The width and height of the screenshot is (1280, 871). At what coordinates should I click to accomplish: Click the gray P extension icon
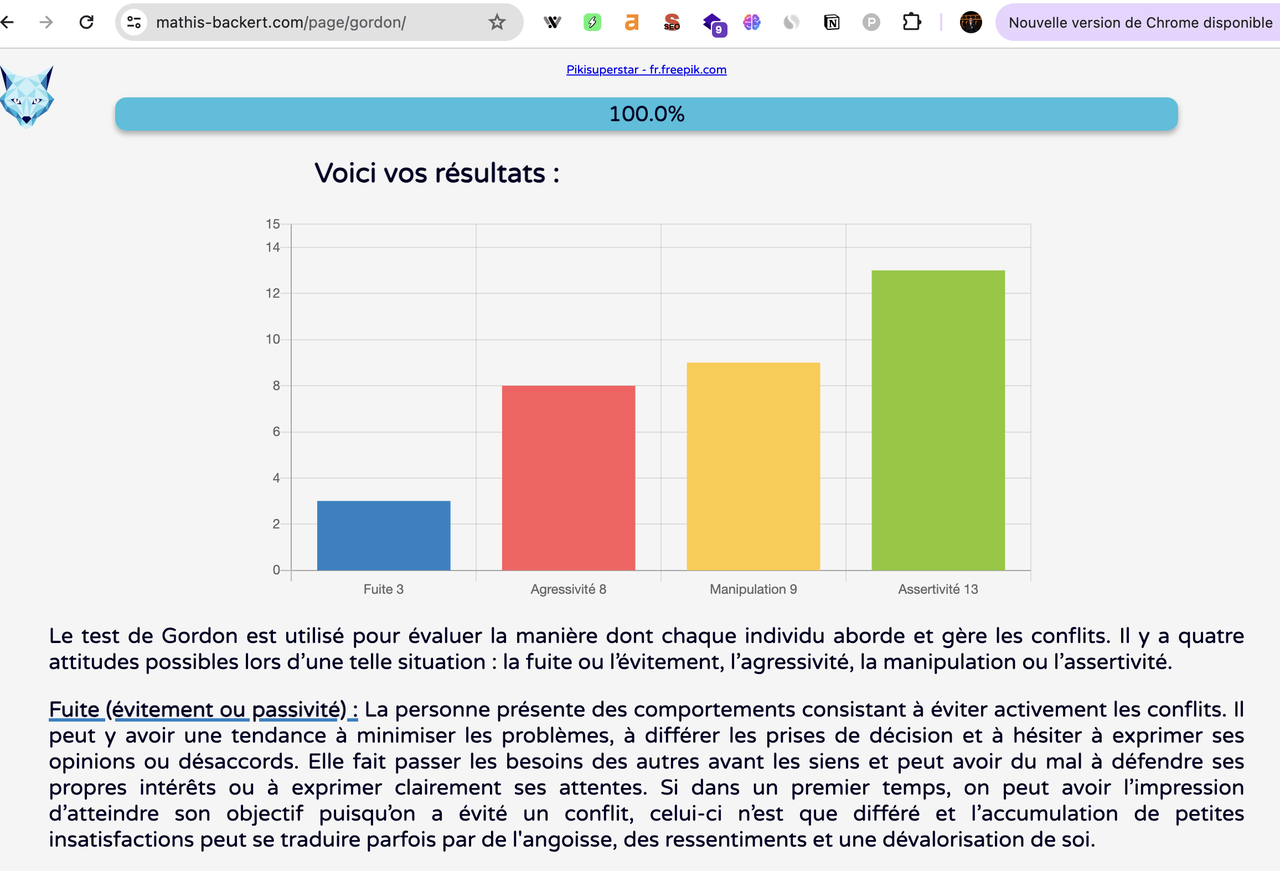coord(870,21)
